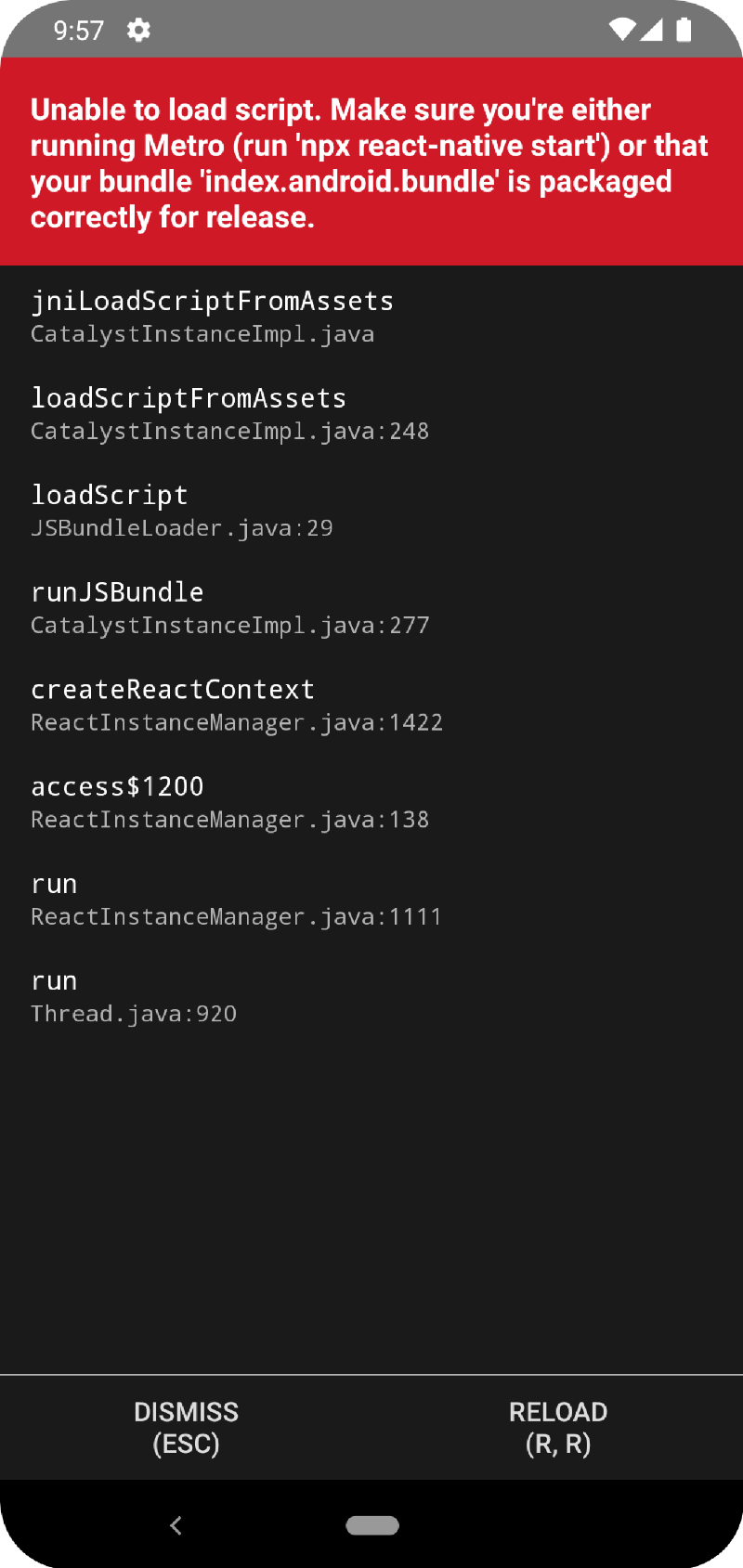Tap the battery status icon
This screenshot has height=1568, width=743.
tap(684, 31)
